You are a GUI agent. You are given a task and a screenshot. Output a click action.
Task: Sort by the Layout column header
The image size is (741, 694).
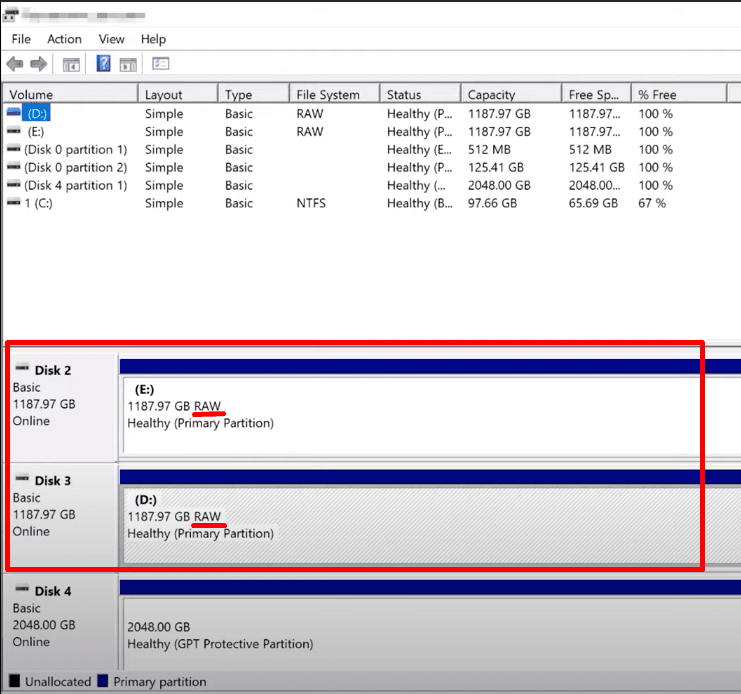178,94
